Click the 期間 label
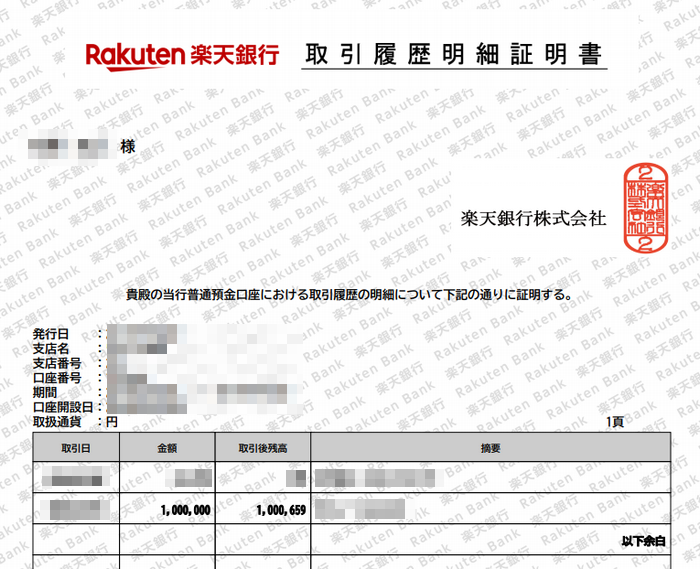This screenshot has width=700, height=569. [45, 392]
